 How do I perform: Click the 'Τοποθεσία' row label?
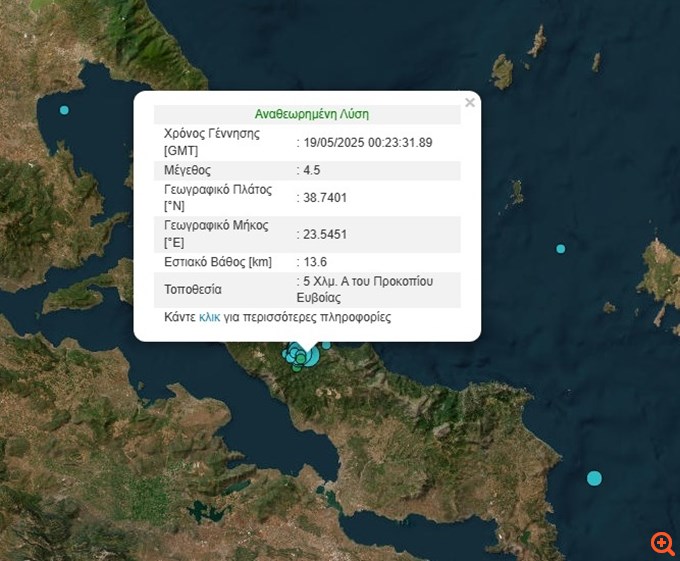pyautogui.click(x=191, y=290)
